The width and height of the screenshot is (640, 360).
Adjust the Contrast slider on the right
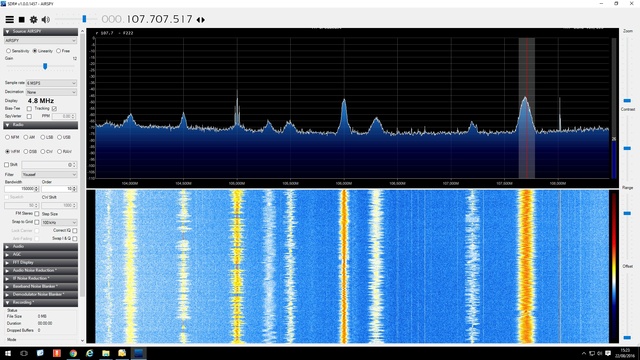coord(627,148)
